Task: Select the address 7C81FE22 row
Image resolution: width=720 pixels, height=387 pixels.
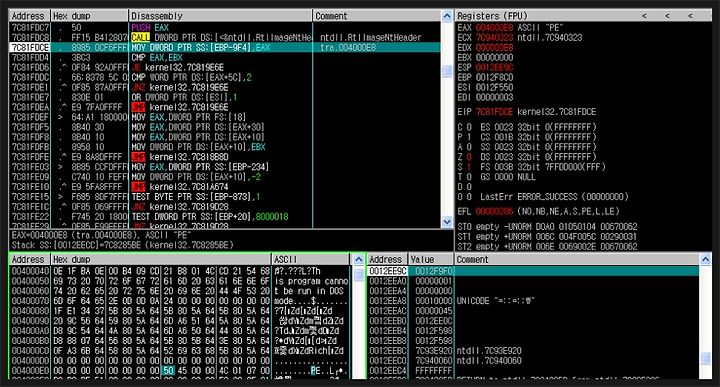Action: coord(225,217)
